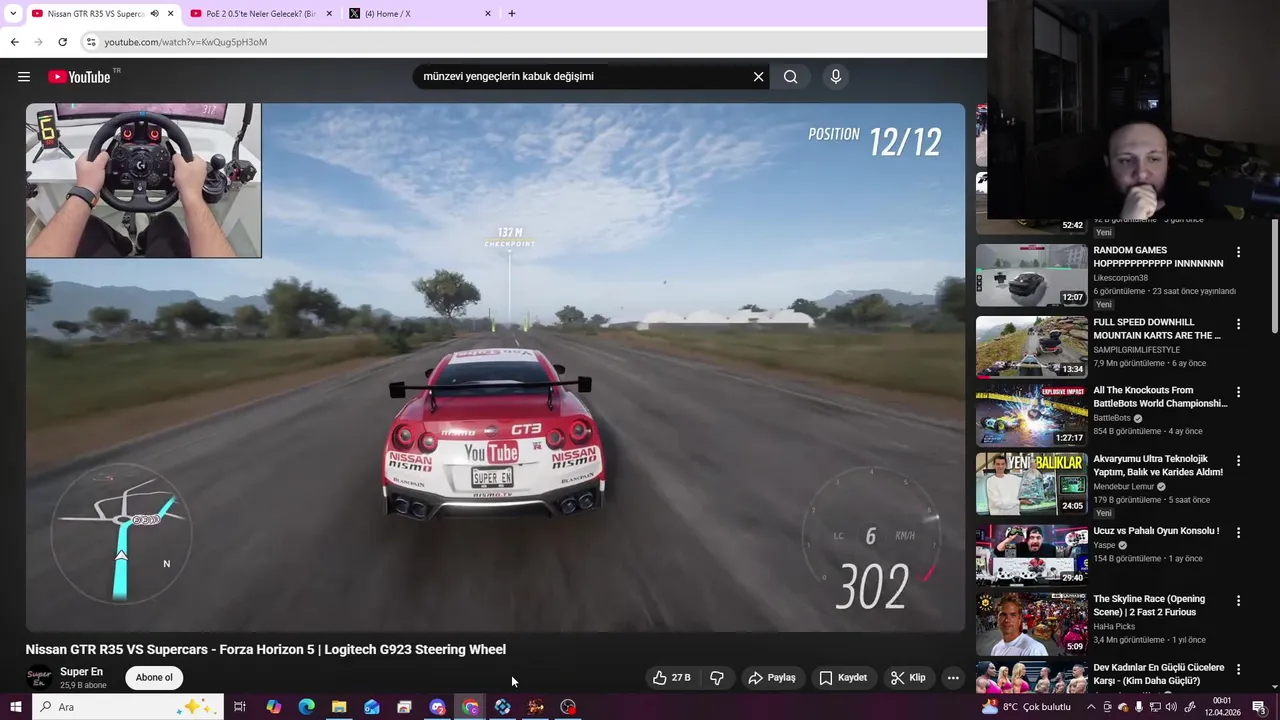Open the Chrome taskbar icon
Viewport: 1280px width, 720px height.
point(470,707)
